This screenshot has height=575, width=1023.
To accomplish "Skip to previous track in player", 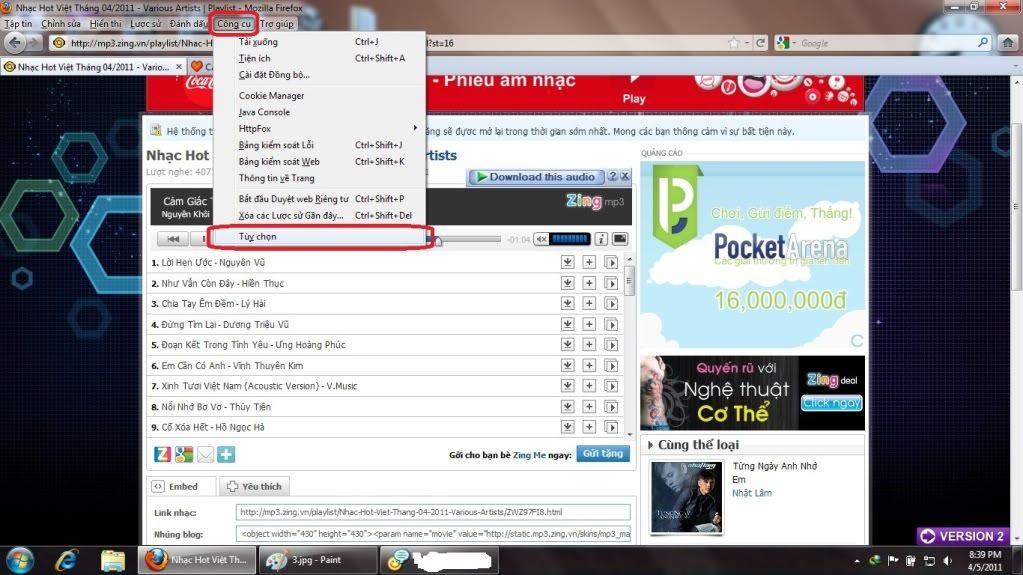I will pyautogui.click(x=173, y=239).
